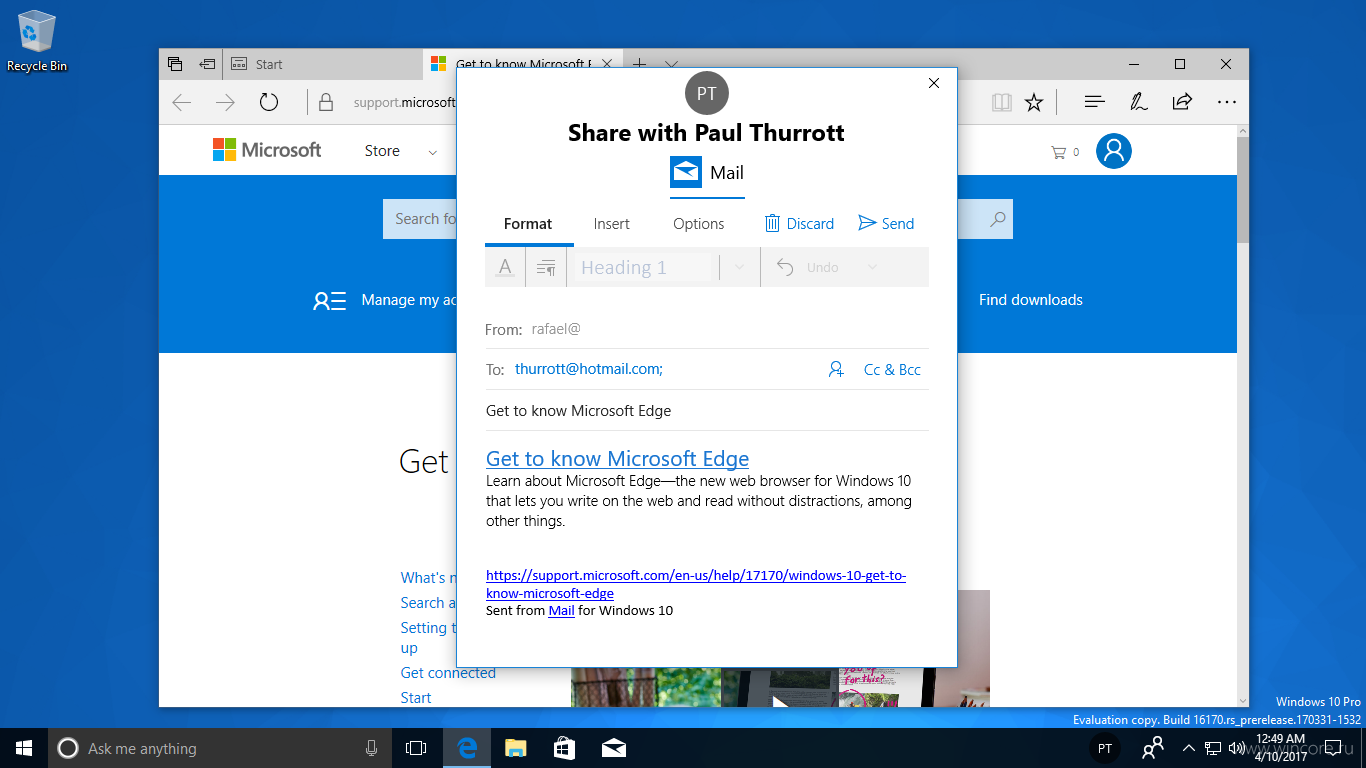This screenshot has width=1366, height=768.
Task: Expand the Store menu chevron
Action: 433,153
